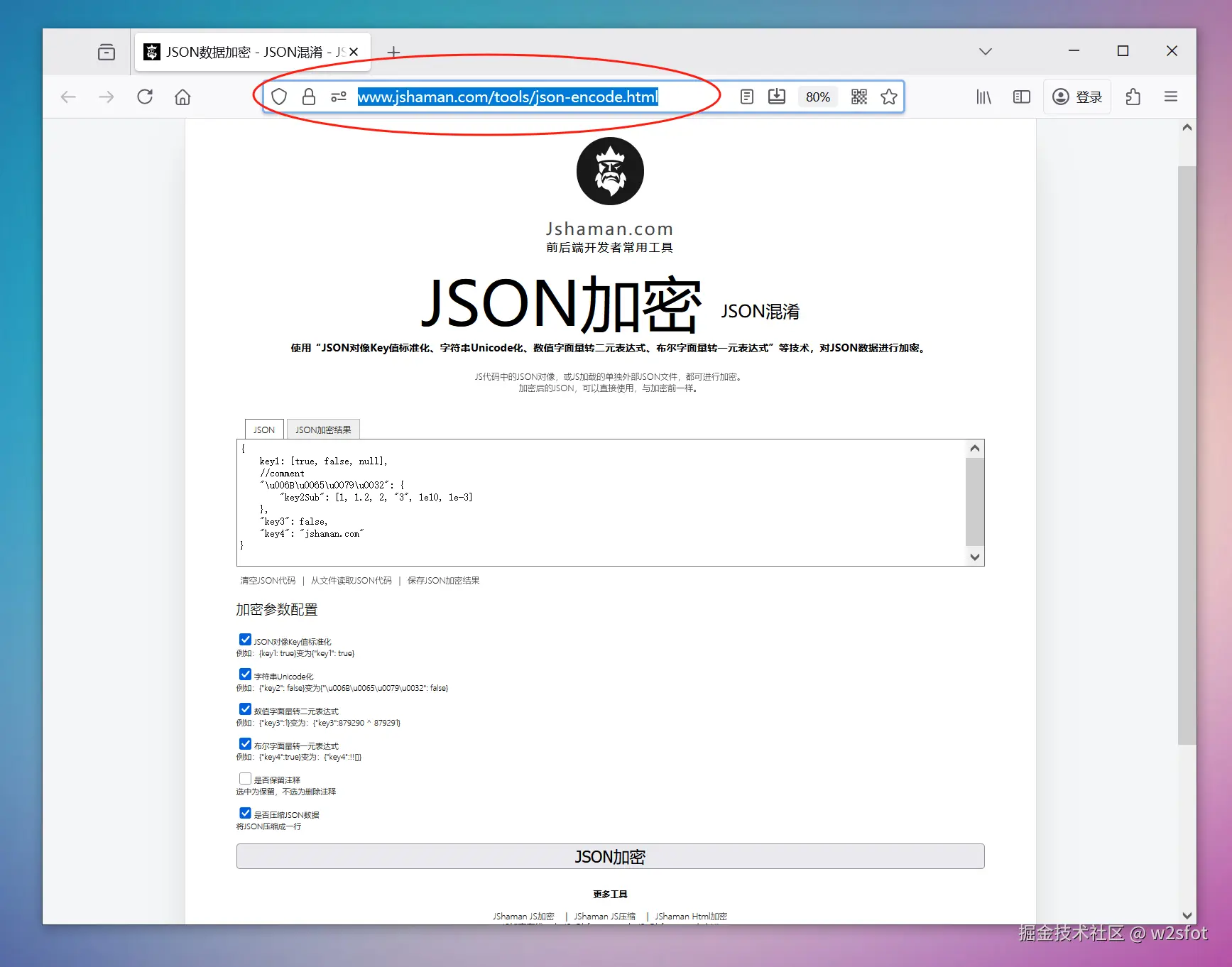
Task: Minimize the browser window
Action: 1074,51
